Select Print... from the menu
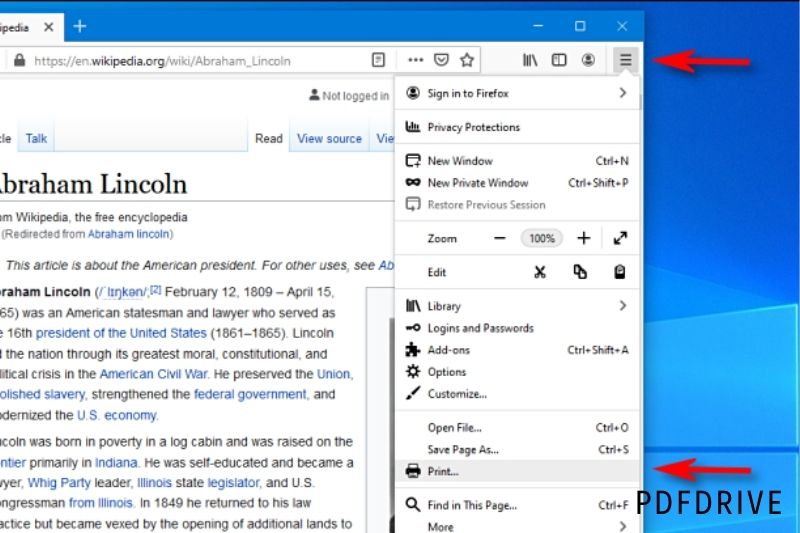 517,471
